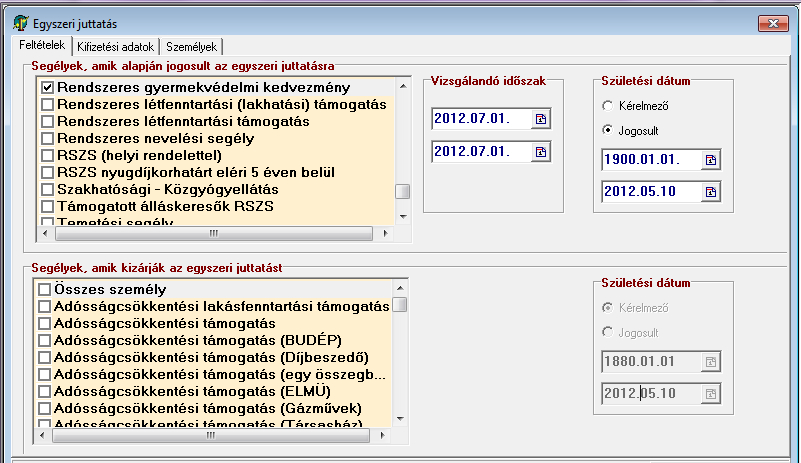Open the Személyek tab
801x463 pixels.
[x=192, y=47]
